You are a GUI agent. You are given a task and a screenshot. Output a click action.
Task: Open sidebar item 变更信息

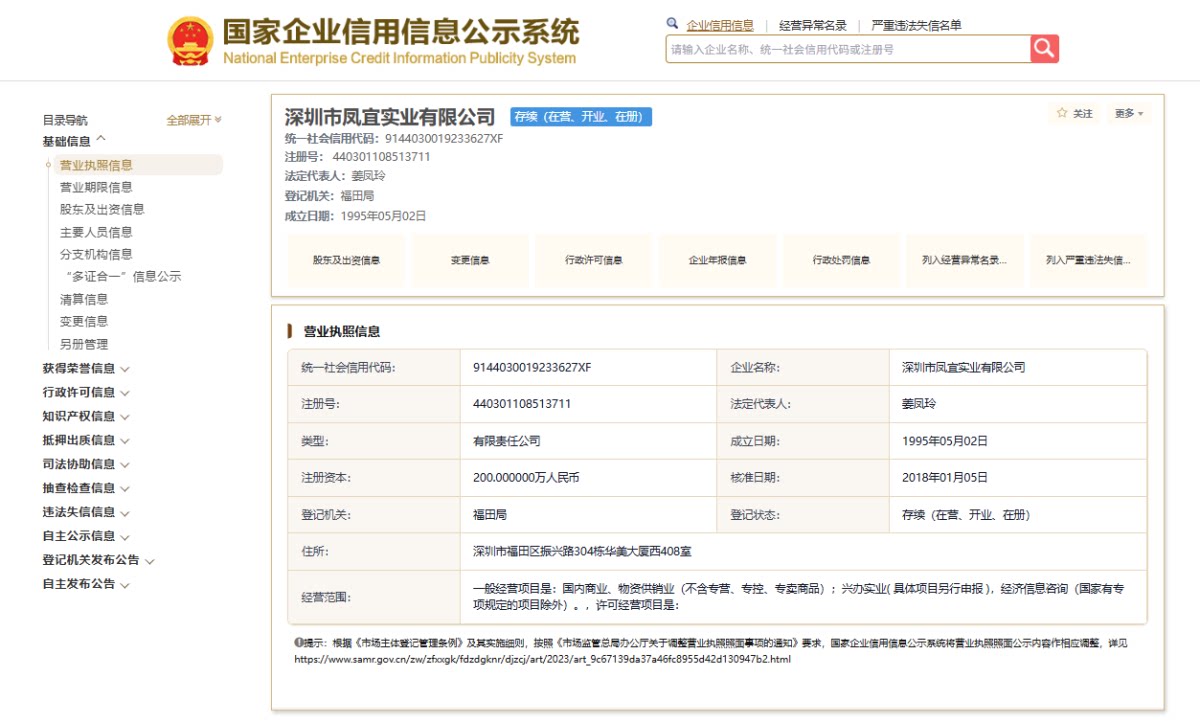(x=84, y=321)
